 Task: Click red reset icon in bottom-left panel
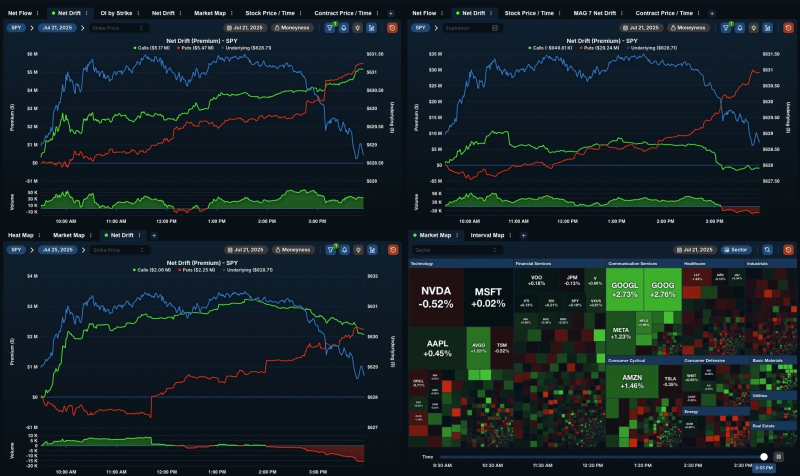(392, 250)
